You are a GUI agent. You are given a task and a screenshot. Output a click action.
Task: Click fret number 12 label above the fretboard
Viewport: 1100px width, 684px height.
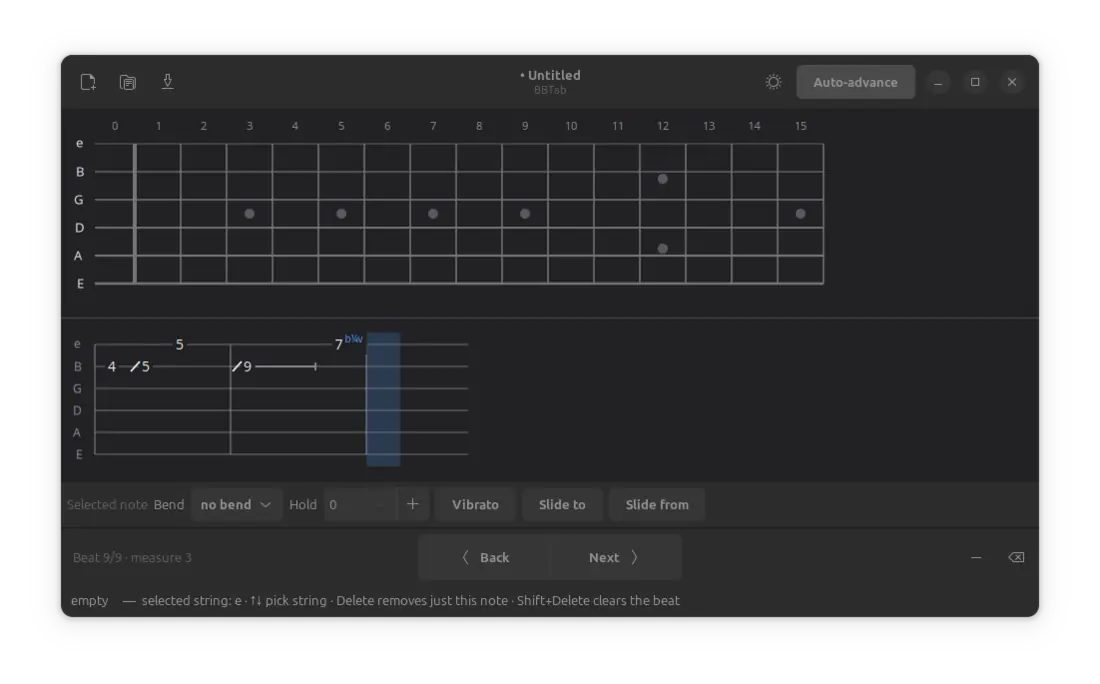pos(662,126)
